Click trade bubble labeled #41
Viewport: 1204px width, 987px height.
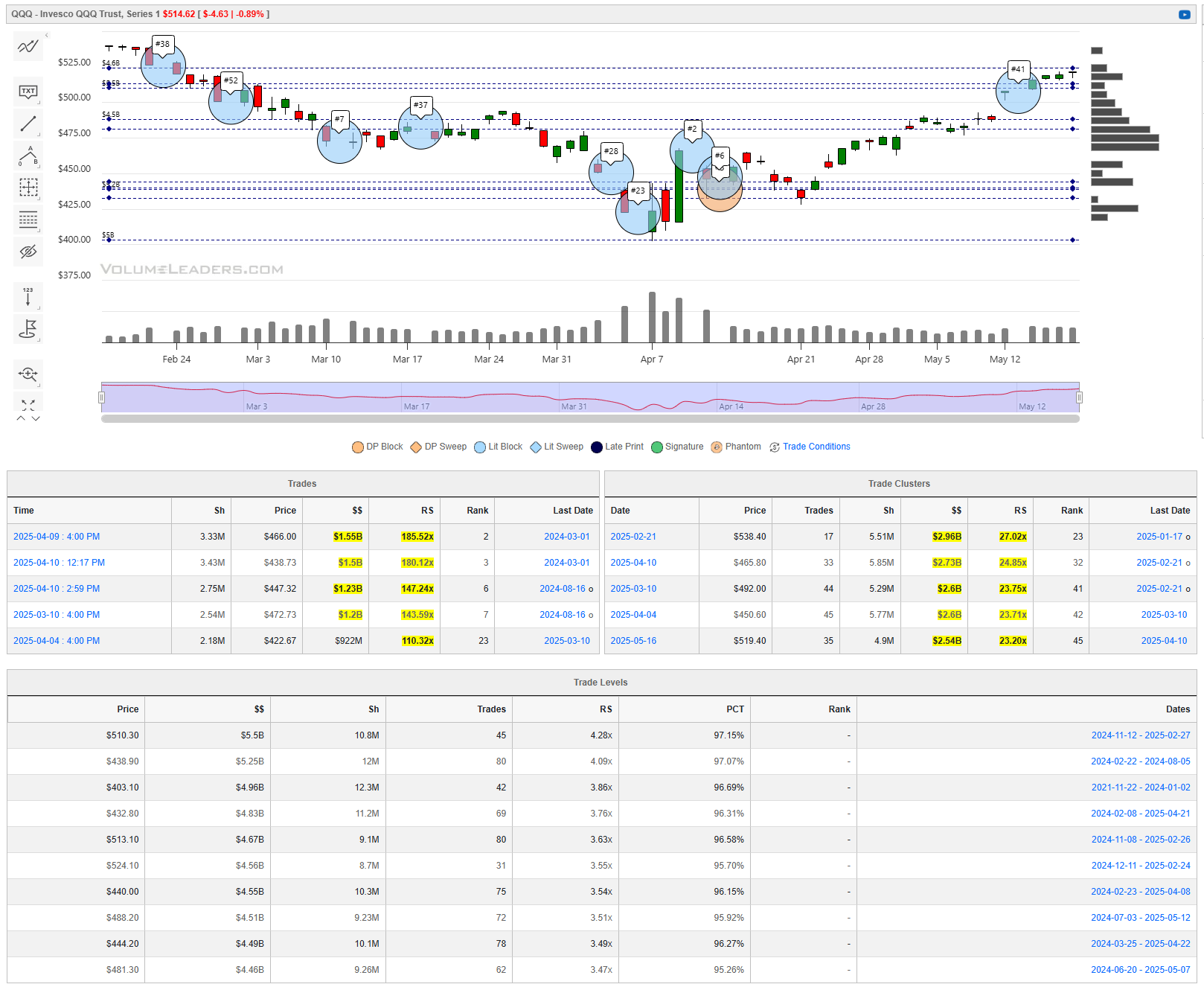pyautogui.click(x=1018, y=91)
